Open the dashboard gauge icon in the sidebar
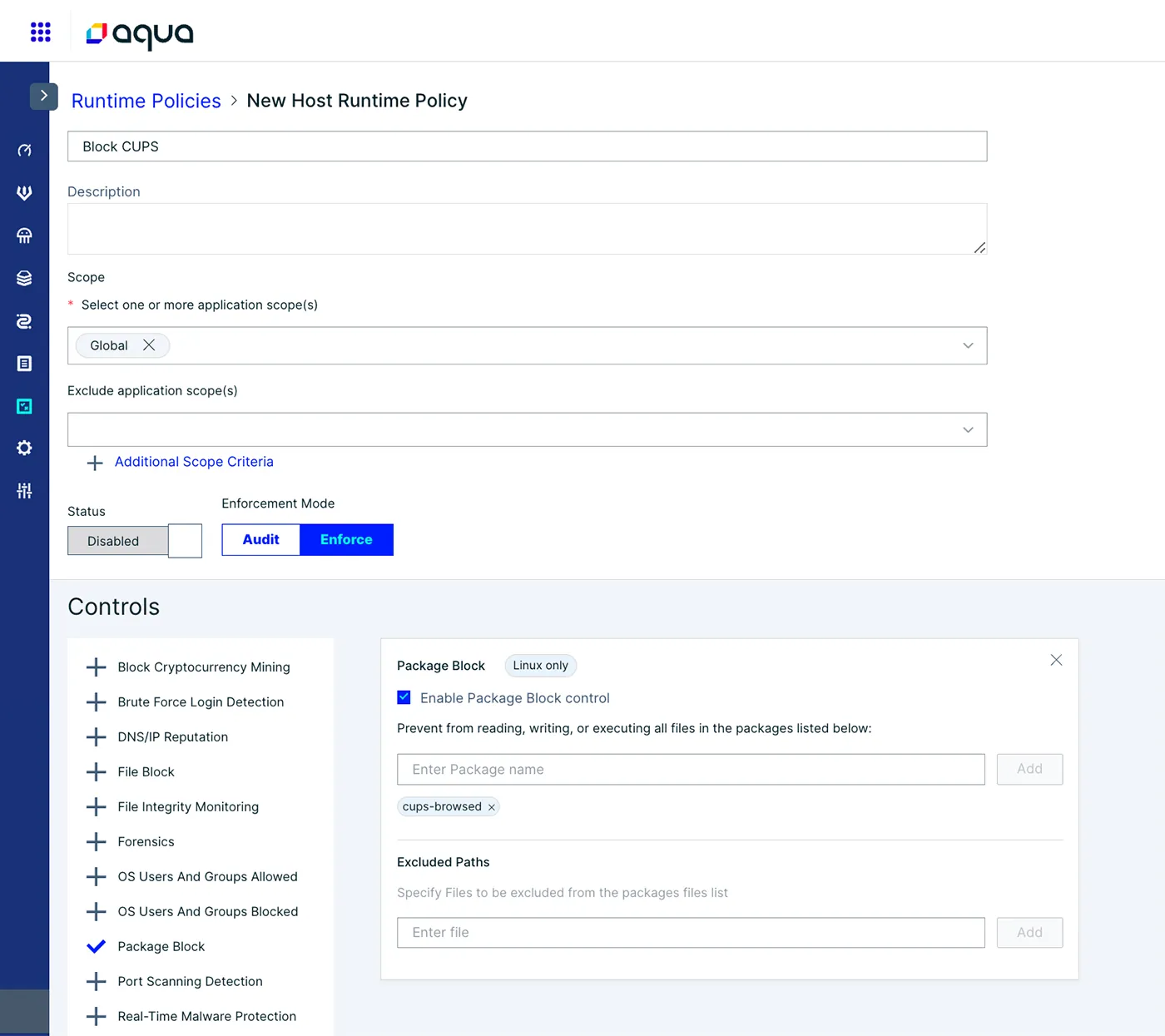Viewport: 1165px width, 1036px height. click(x=24, y=150)
